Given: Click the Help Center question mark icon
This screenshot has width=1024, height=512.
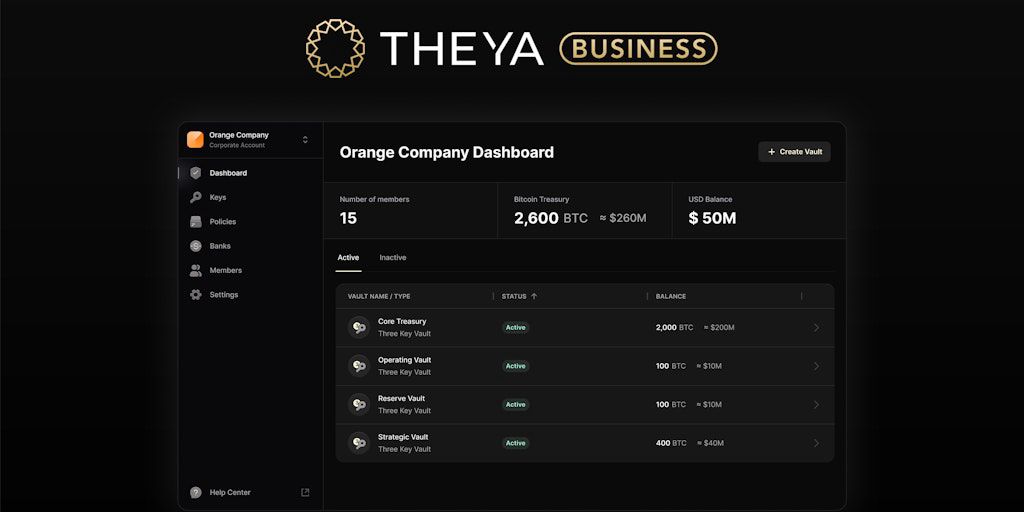Looking at the screenshot, I should (196, 492).
